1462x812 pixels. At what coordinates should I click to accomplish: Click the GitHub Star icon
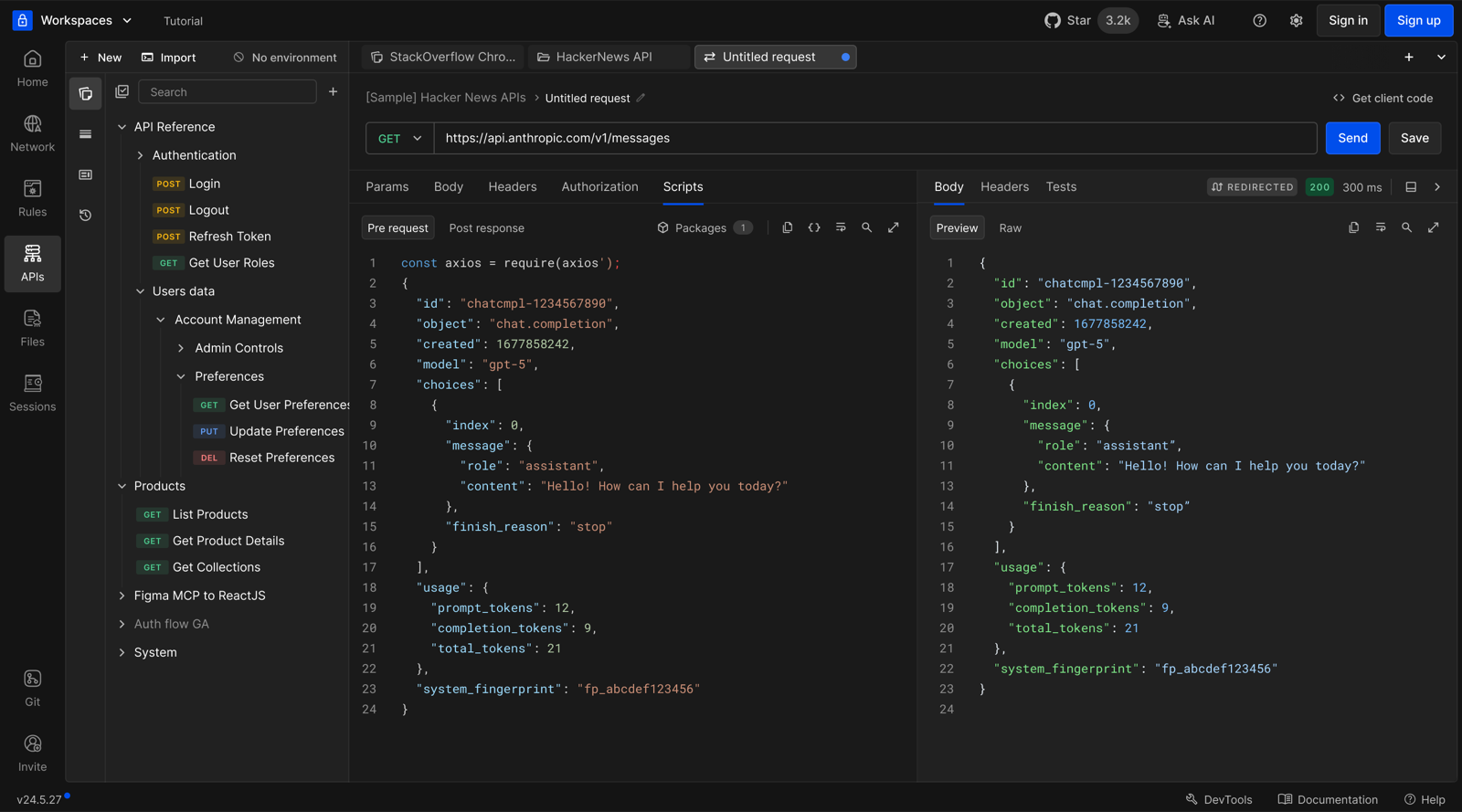point(1053,20)
